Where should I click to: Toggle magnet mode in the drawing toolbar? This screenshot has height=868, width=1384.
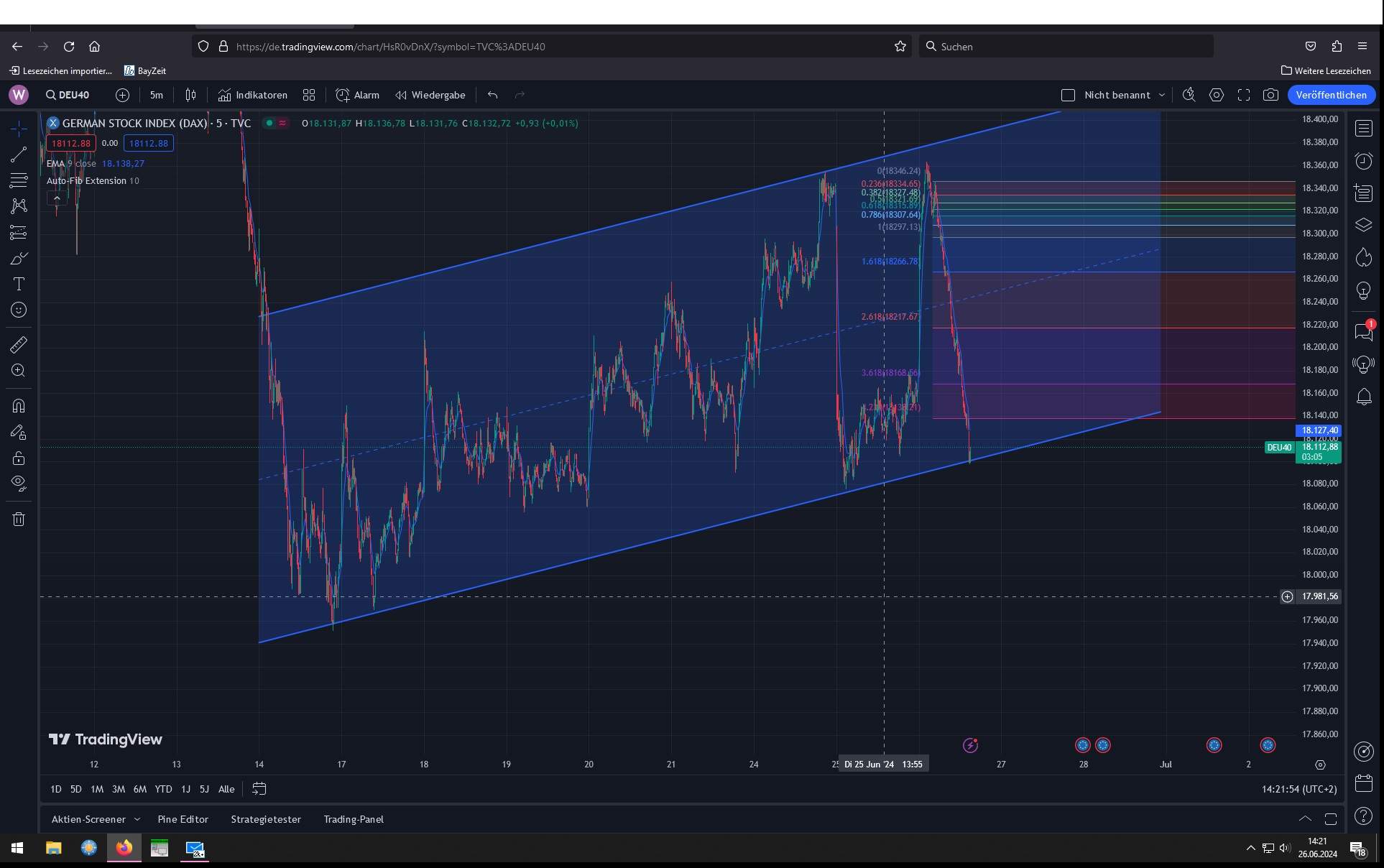coord(19,406)
